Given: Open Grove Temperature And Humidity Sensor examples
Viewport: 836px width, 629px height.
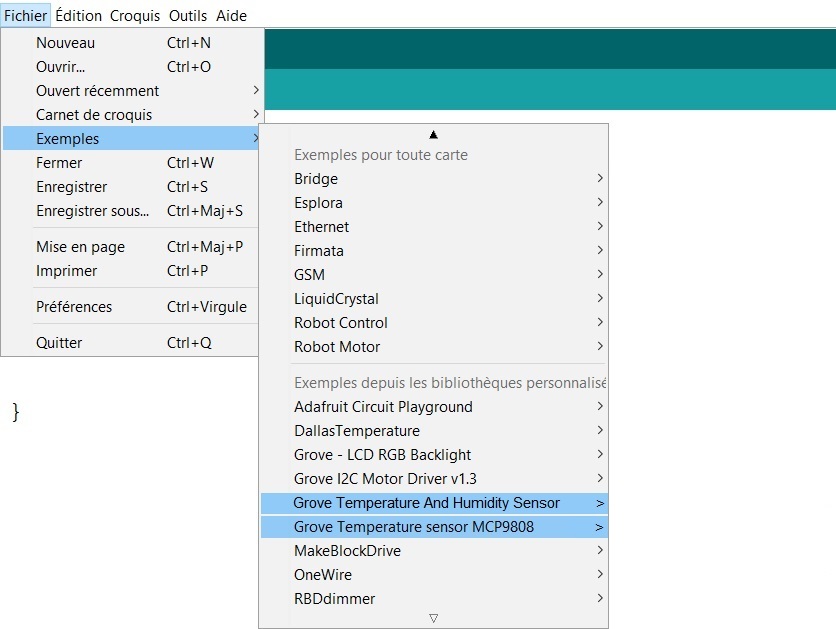Looking at the screenshot, I should coord(434,503).
